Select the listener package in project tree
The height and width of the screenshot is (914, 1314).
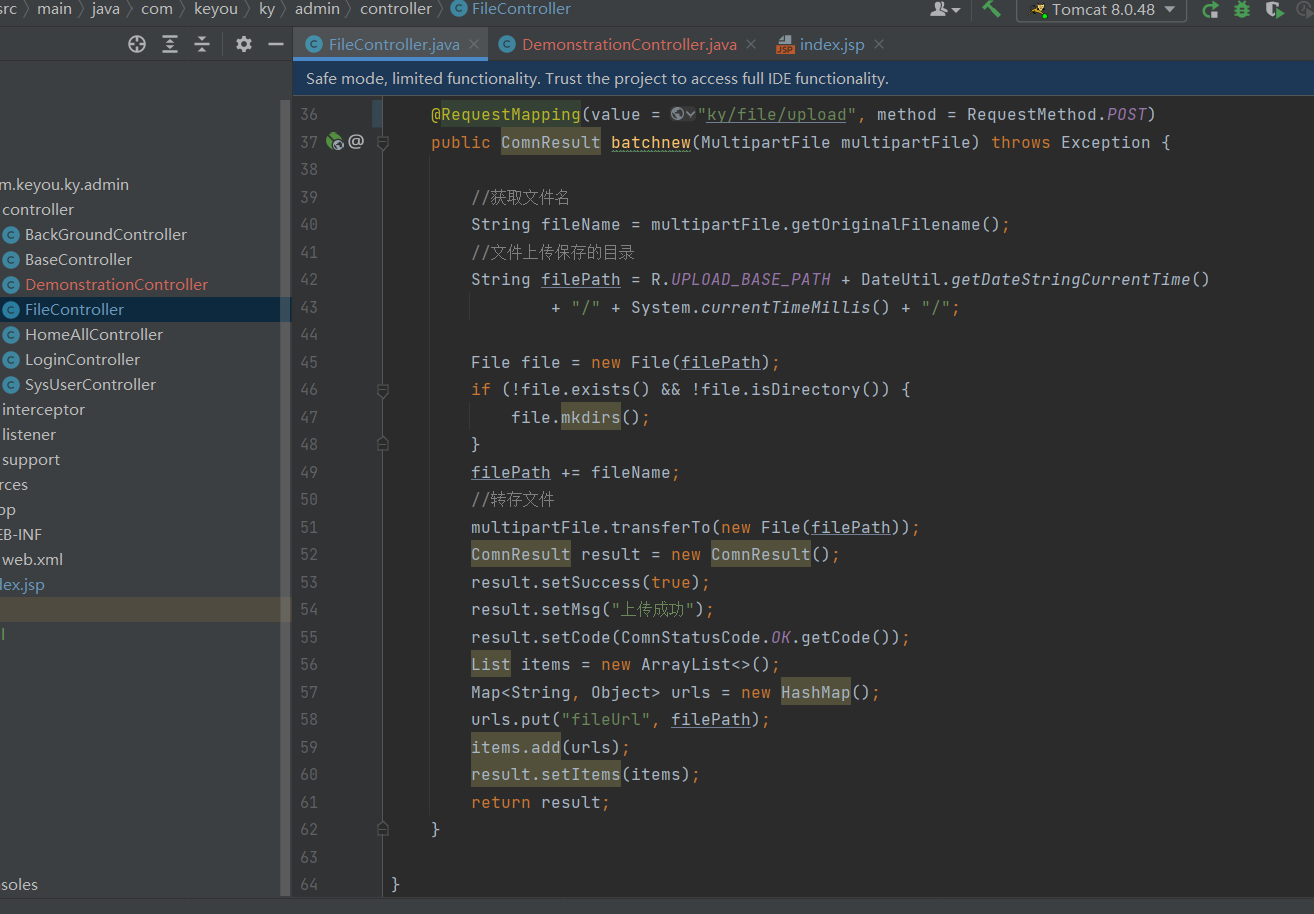tap(29, 434)
